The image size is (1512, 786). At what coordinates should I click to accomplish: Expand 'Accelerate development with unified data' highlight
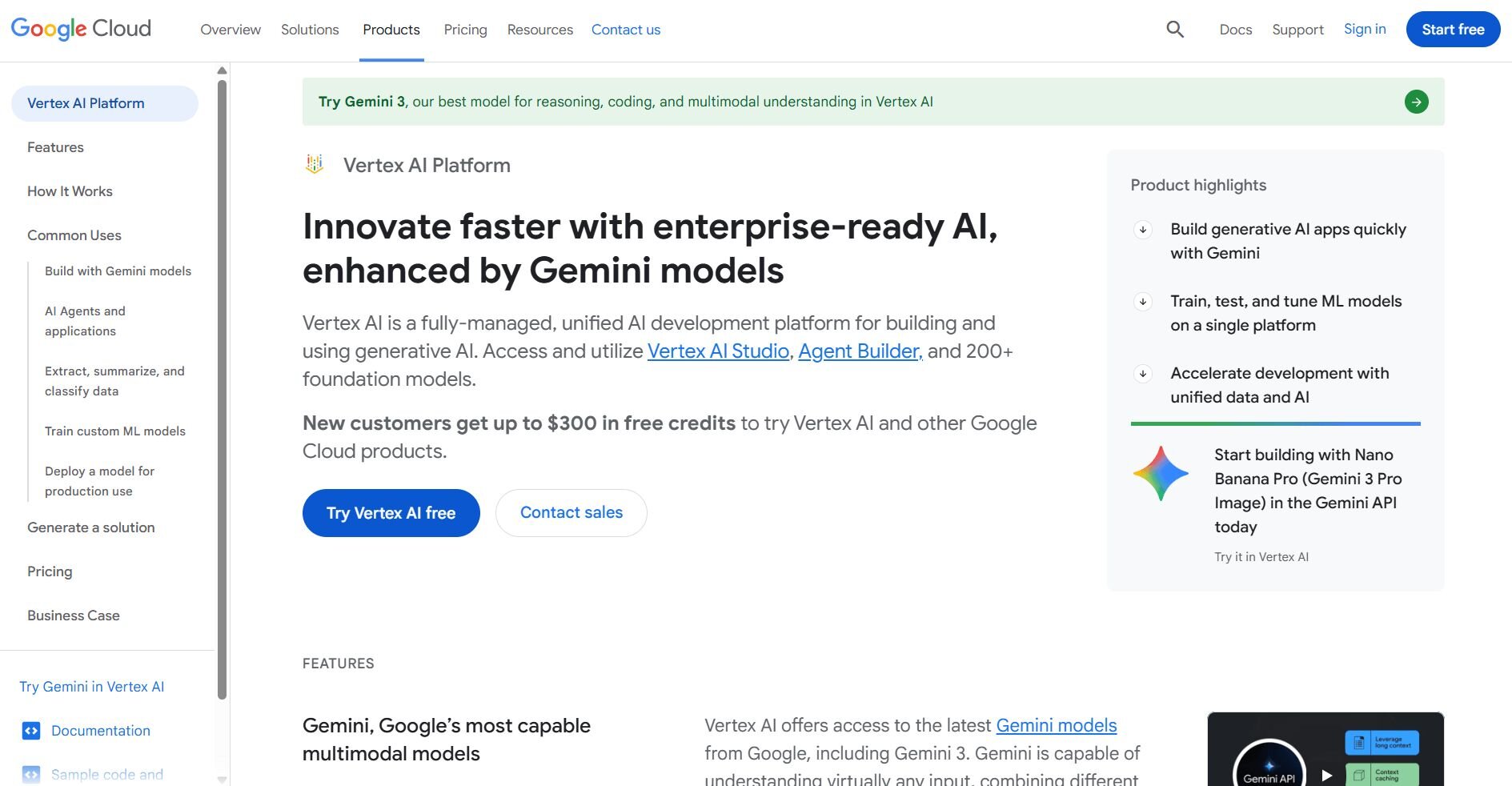pos(1143,374)
